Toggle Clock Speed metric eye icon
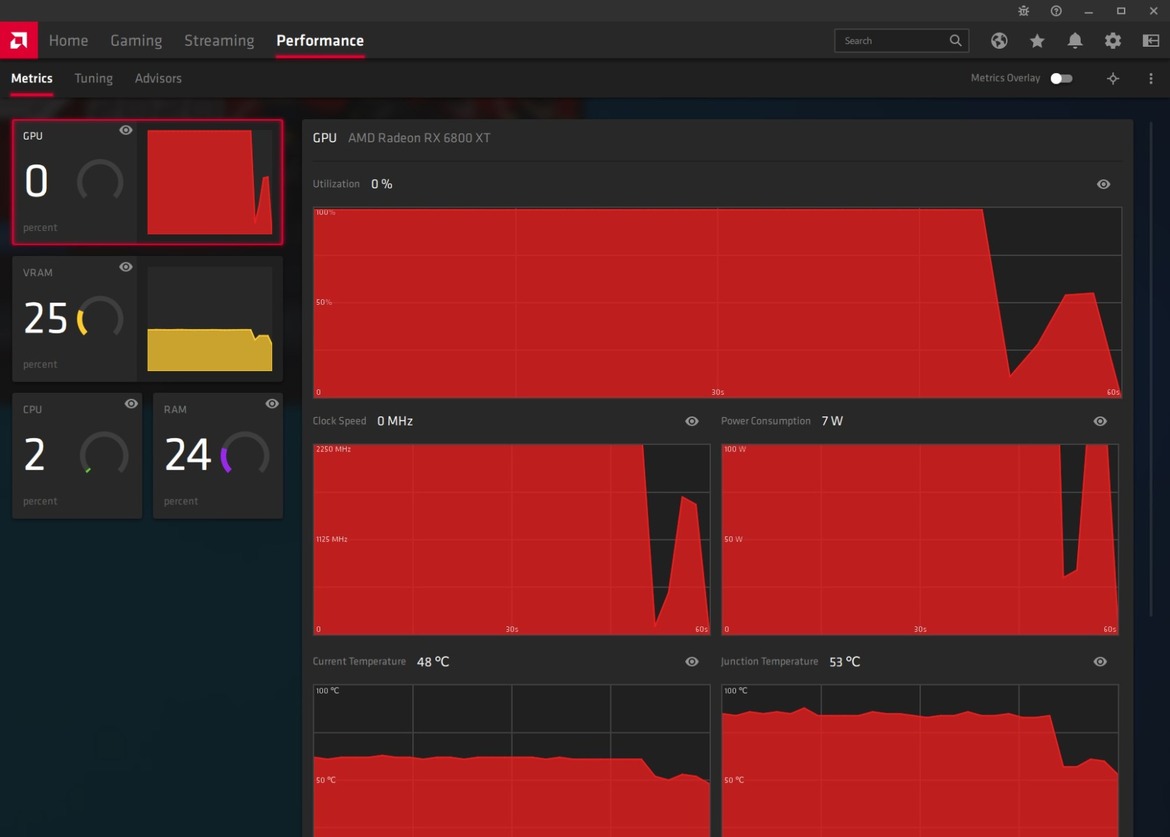1170x837 pixels. [x=692, y=421]
